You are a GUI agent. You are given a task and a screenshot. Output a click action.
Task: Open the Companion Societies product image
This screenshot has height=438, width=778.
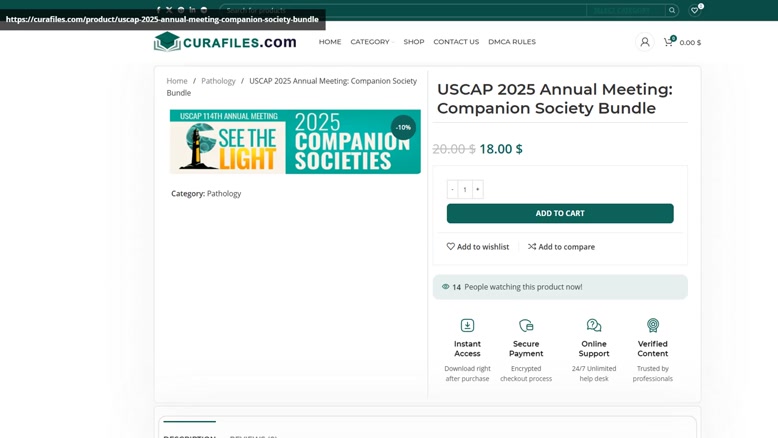[x=295, y=142]
